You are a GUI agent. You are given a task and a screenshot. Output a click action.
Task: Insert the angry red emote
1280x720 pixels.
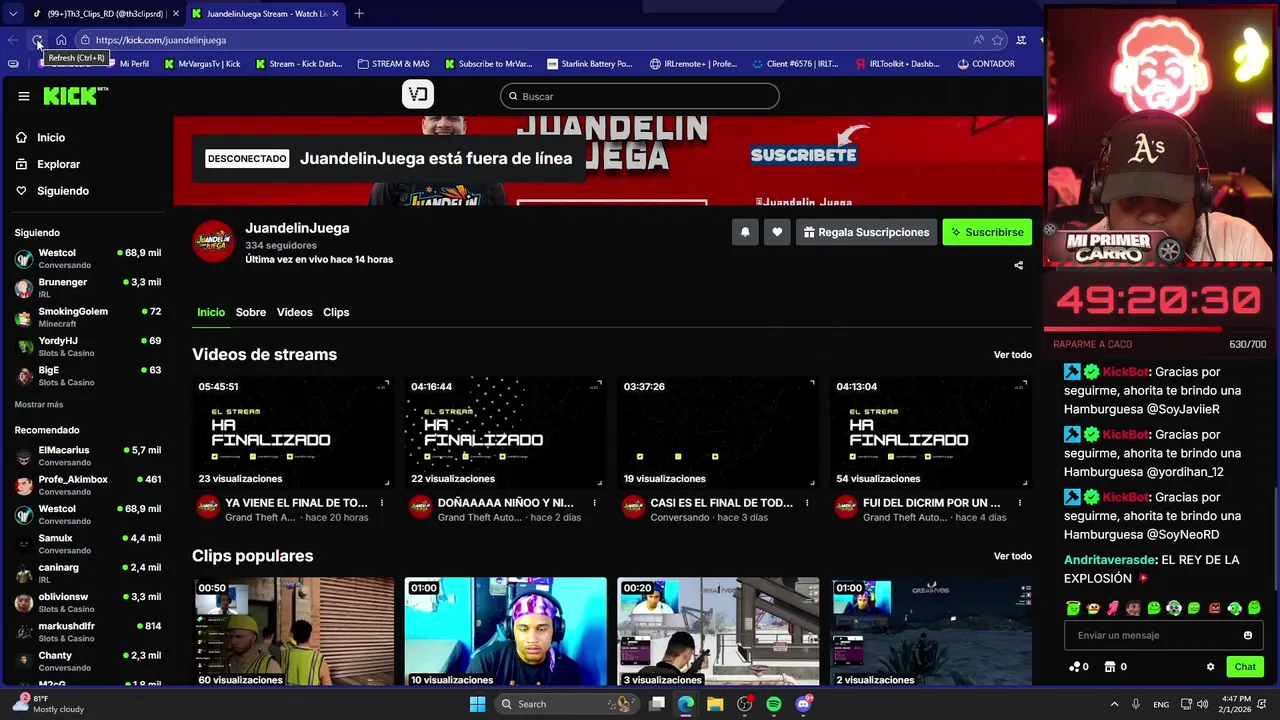[x=1214, y=608]
